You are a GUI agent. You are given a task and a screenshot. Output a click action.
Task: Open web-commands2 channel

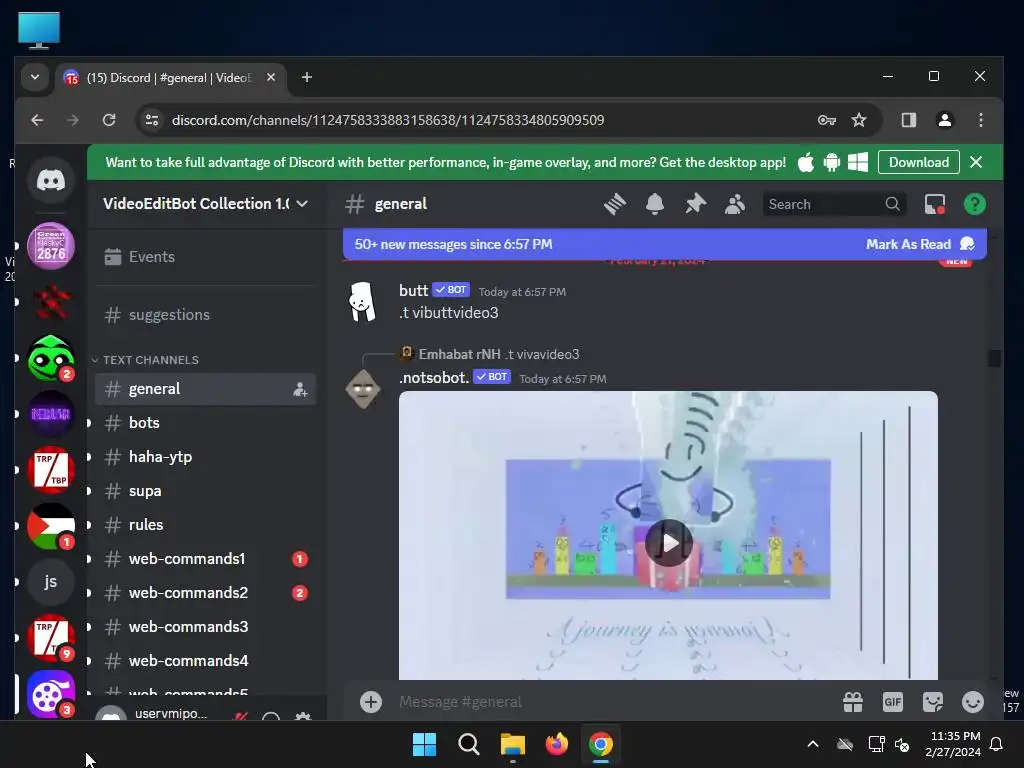206,593
